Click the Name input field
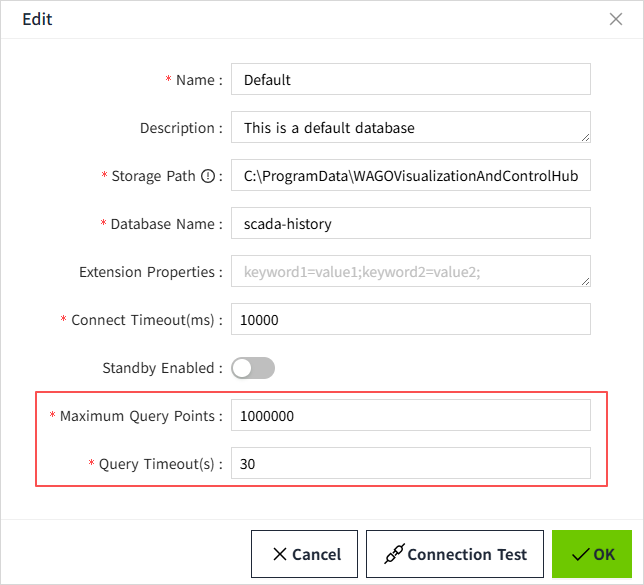This screenshot has height=585, width=644. pos(410,80)
